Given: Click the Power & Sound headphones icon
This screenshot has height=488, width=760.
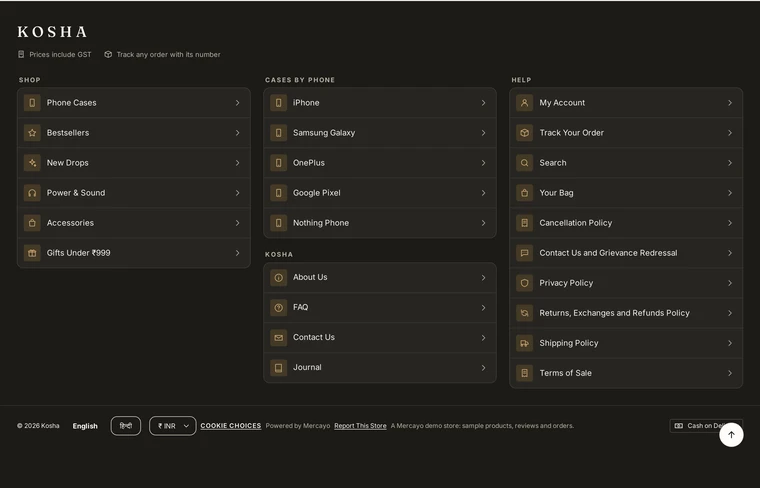Looking at the screenshot, I should point(32,193).
